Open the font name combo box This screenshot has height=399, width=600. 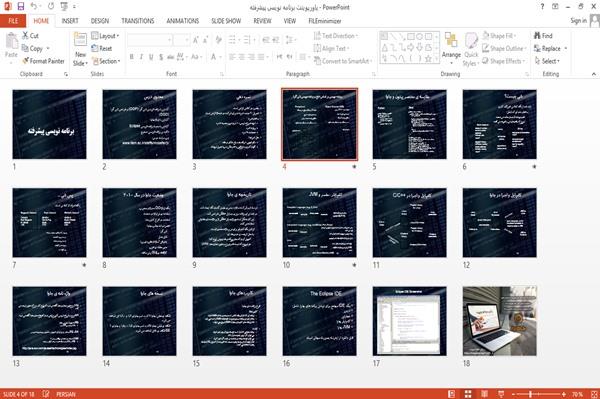tap(150, 39)
